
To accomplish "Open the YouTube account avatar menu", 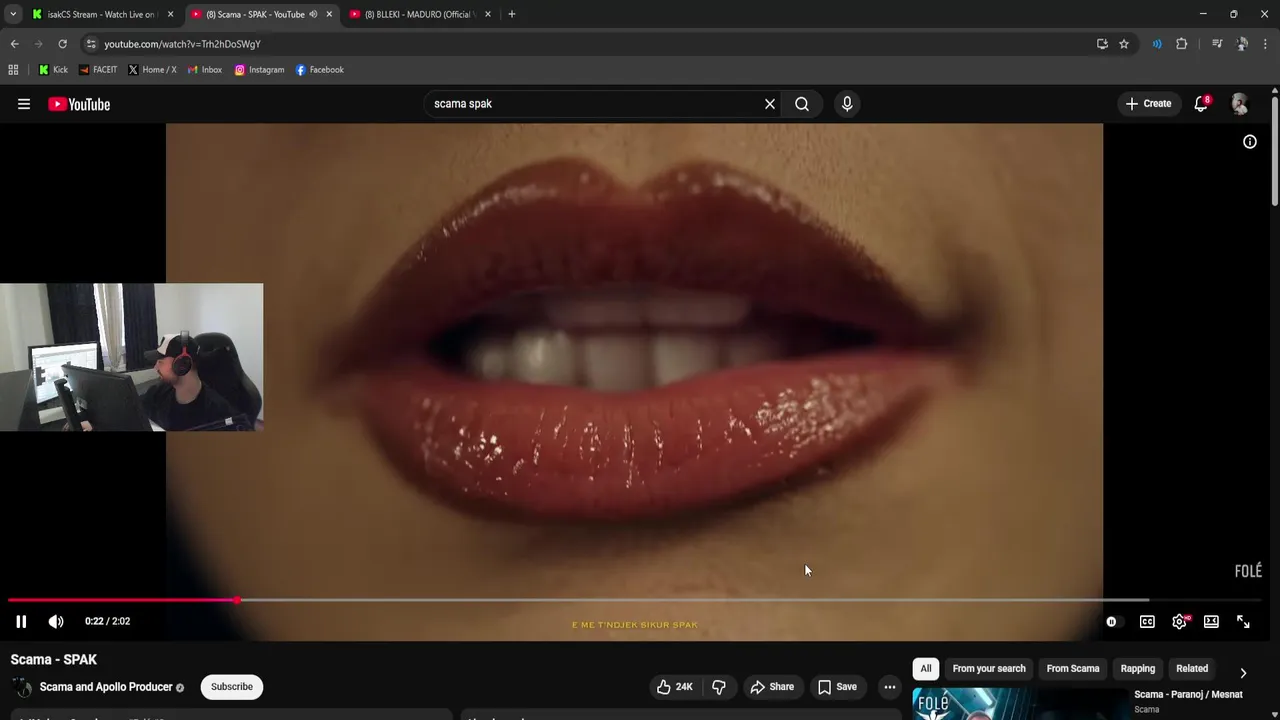I will point(1240,104).
